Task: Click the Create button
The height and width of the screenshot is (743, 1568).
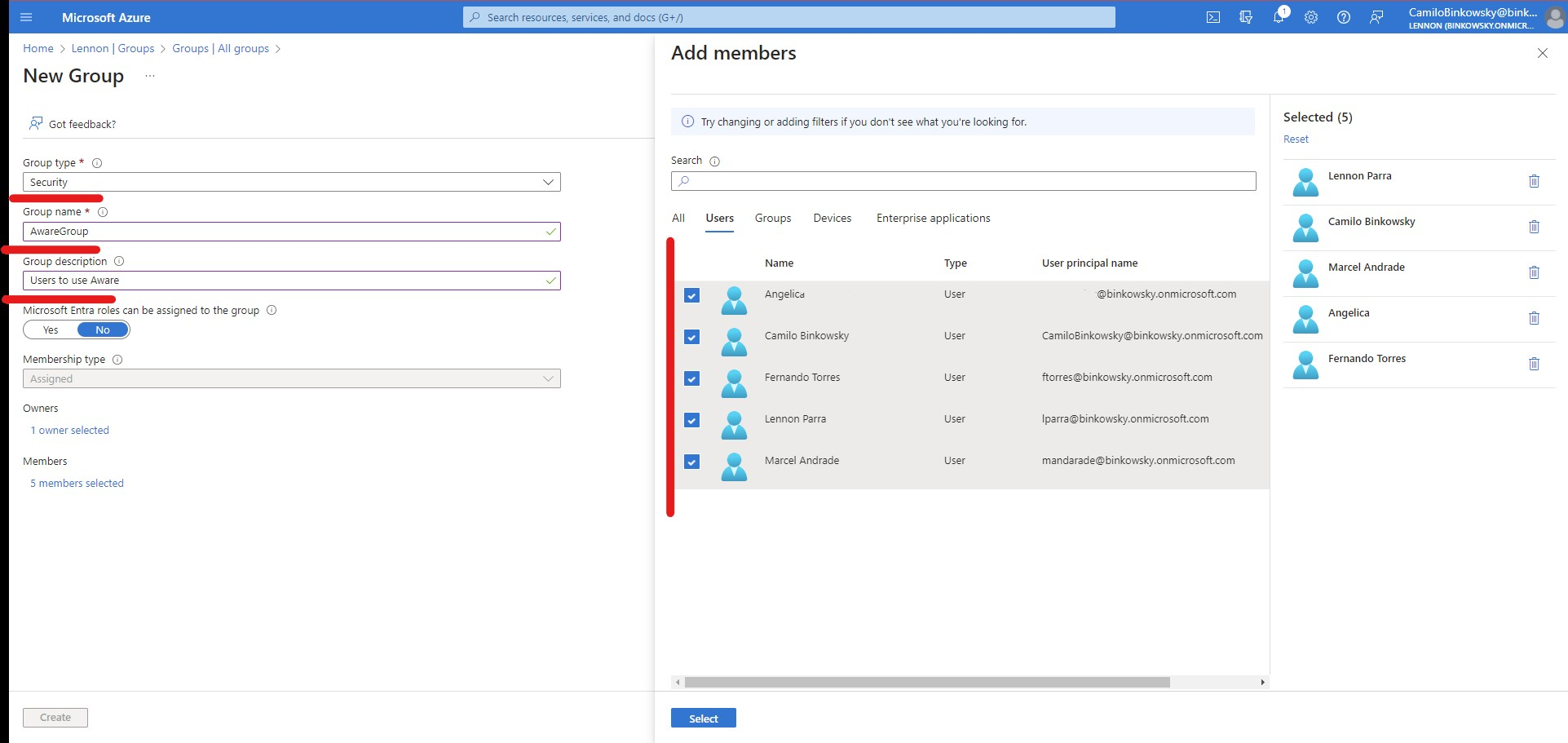Action: click(x=55, y=717)
